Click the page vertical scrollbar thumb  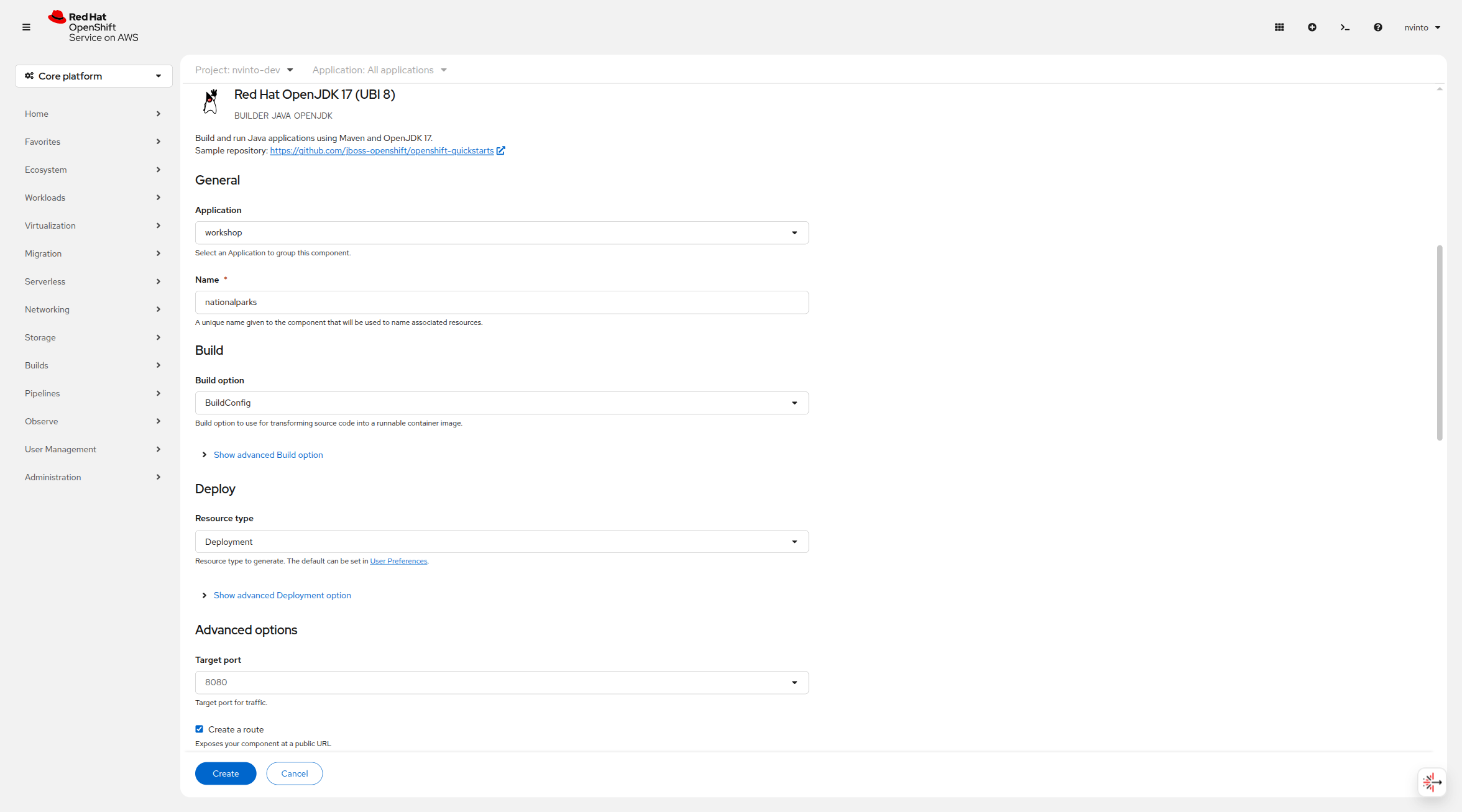coord(1440,343)
